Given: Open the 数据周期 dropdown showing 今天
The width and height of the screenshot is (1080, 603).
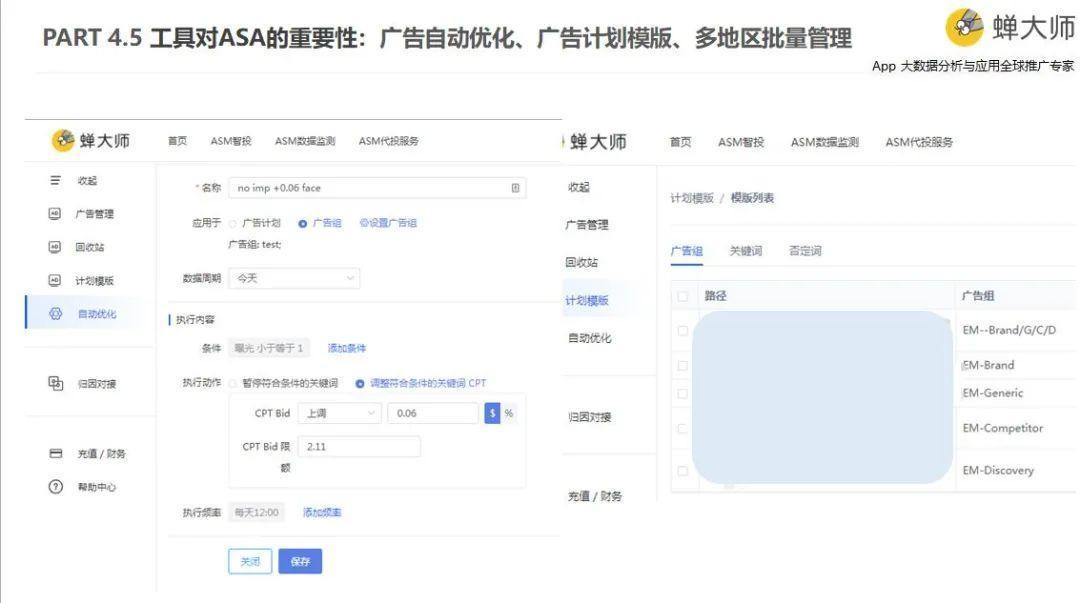Looking at the screenshot, I should coord(294,278).
